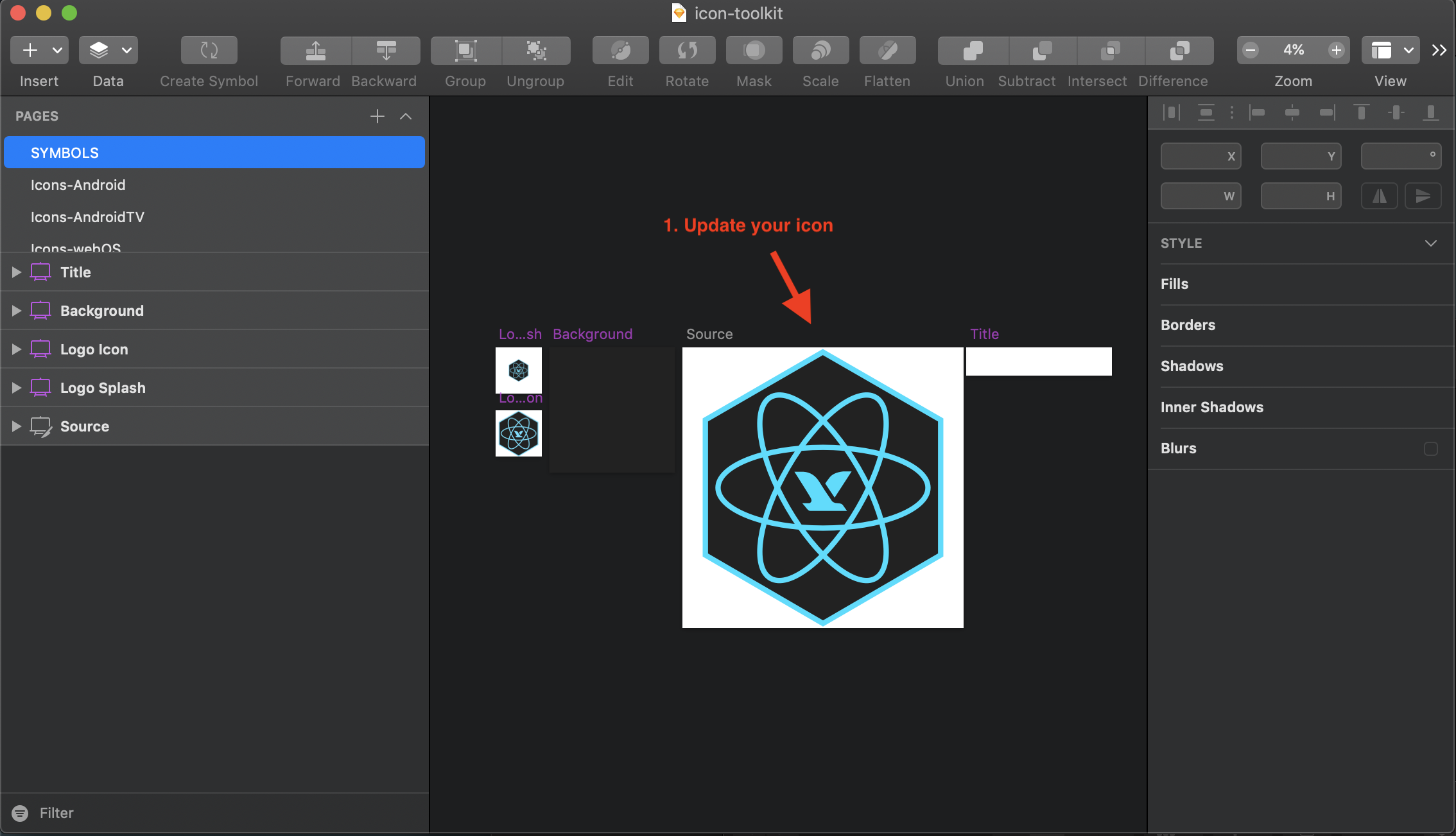
Task: Zoom out with the minus button
Action: pyautogui.click(x=1251, y=50)
